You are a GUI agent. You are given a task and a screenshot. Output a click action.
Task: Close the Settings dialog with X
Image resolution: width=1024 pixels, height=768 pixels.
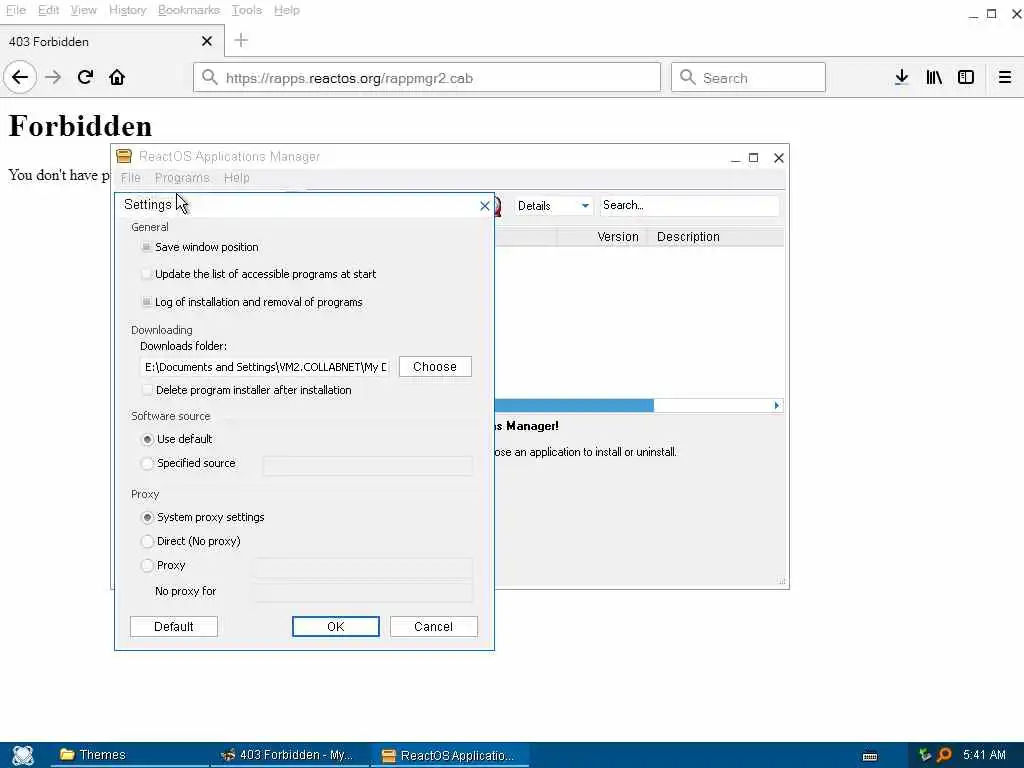(x=485, y=206)
